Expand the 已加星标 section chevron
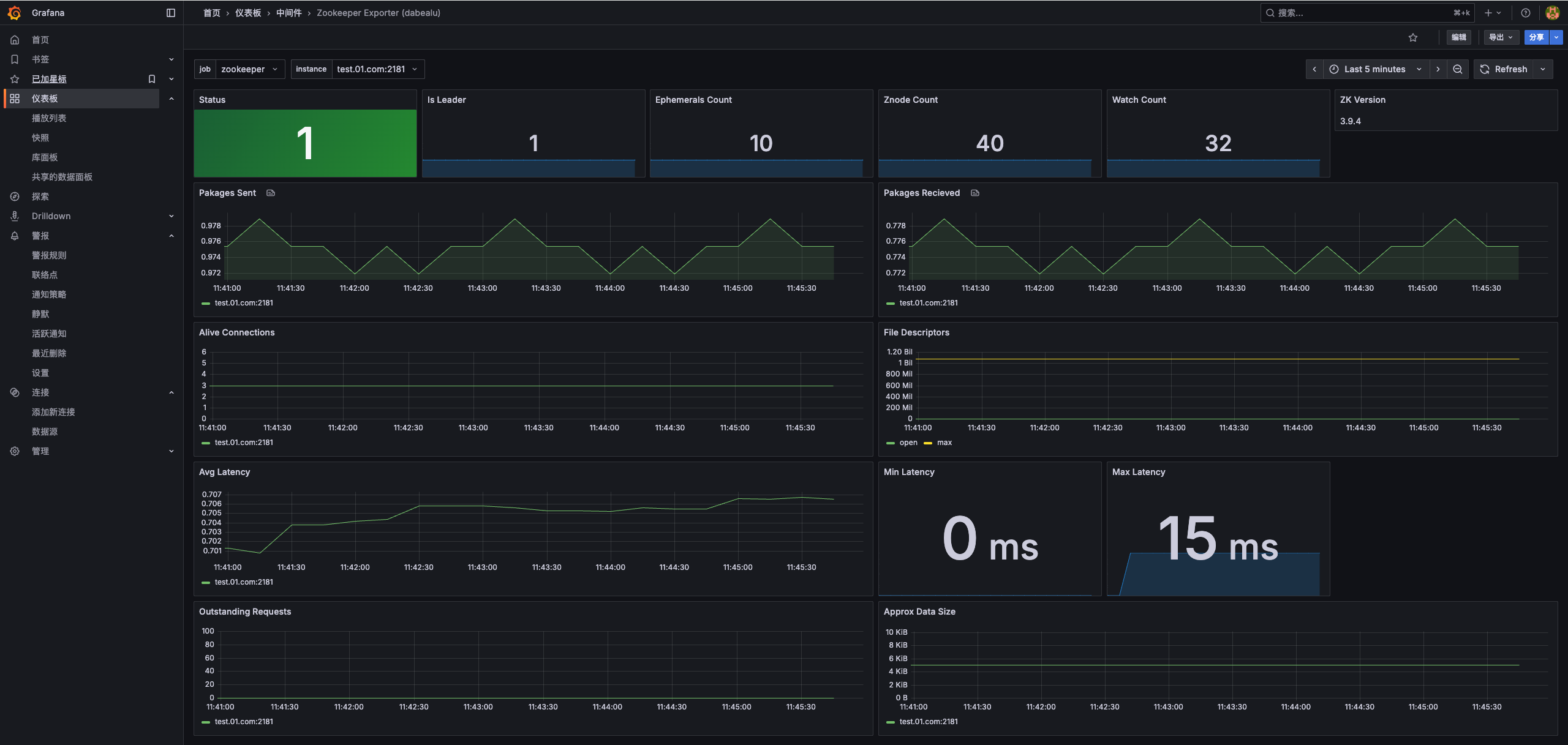 coord(171,79)
